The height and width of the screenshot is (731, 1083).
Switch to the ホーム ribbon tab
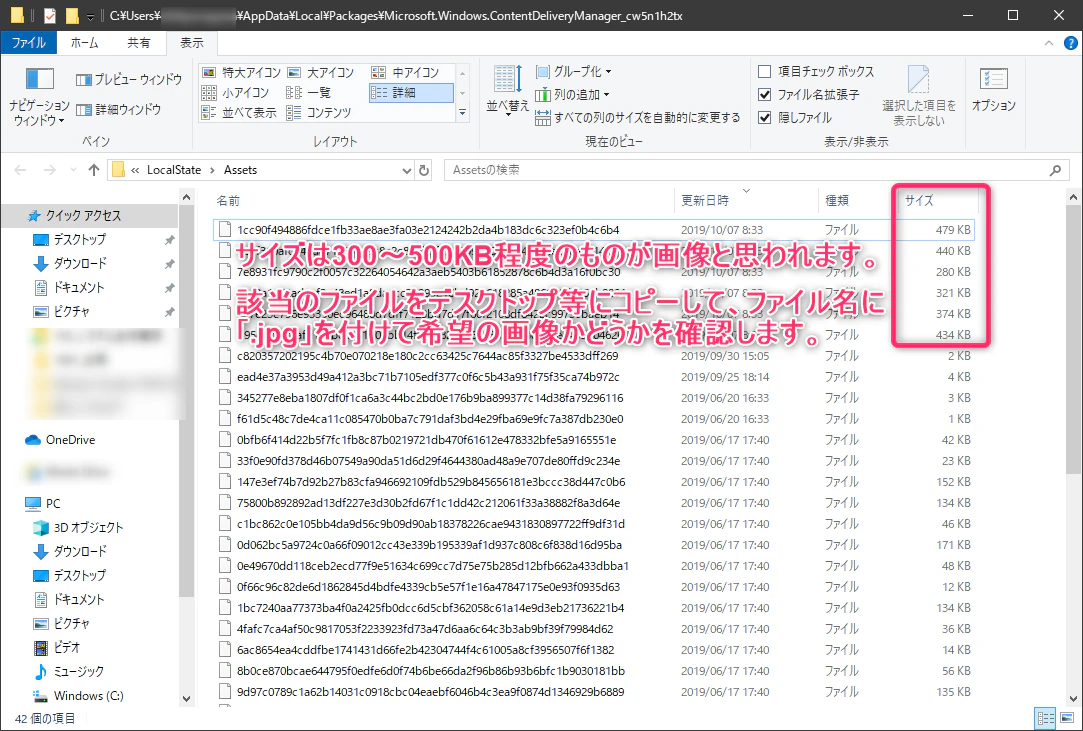click(84, 43)
